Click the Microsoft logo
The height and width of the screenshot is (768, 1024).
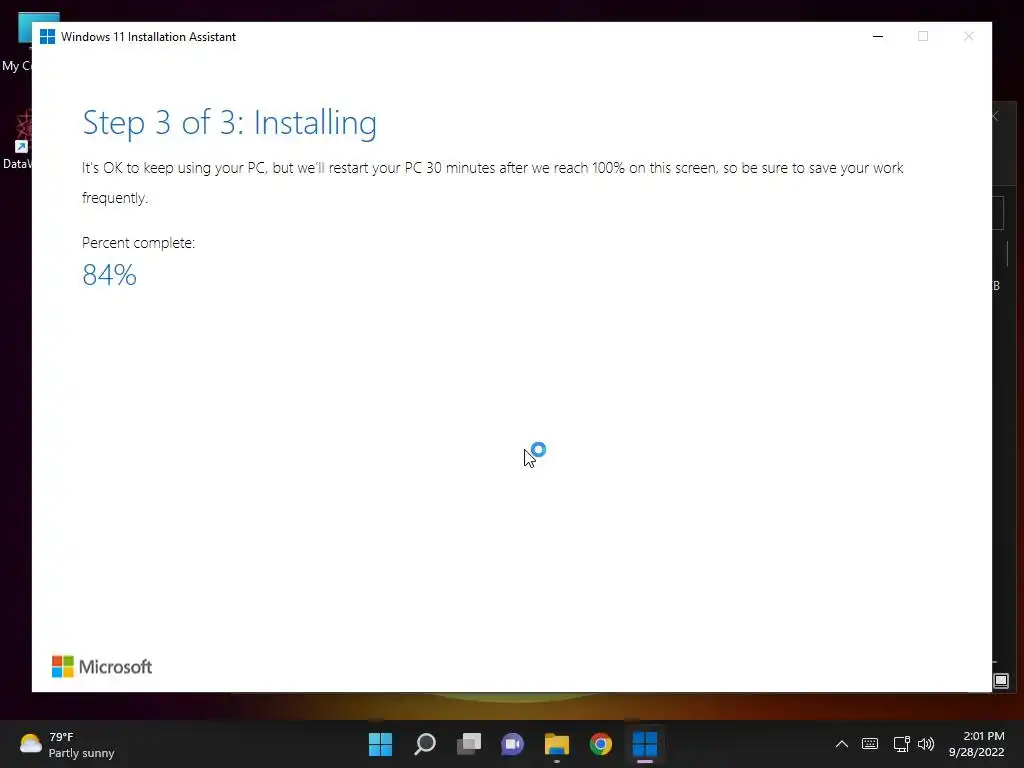pyautogui.click(x=102, y=667)
